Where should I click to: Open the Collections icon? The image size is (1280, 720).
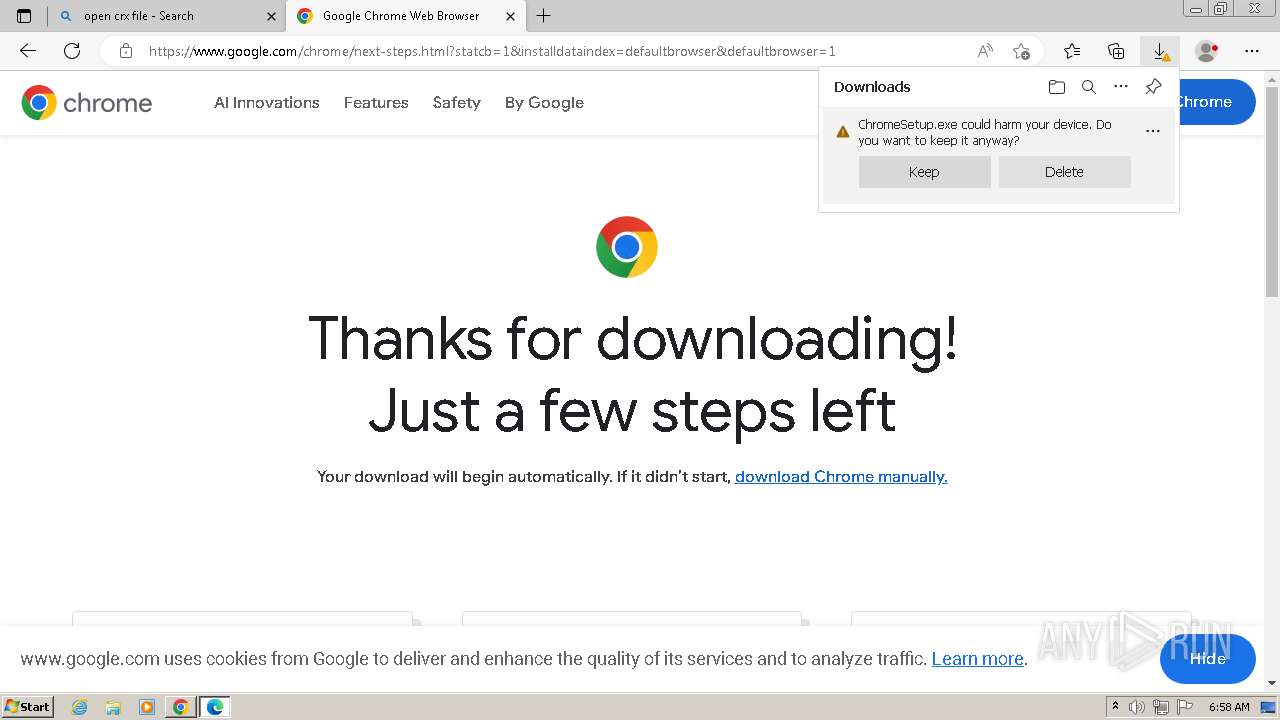[x=1116, y=51]
